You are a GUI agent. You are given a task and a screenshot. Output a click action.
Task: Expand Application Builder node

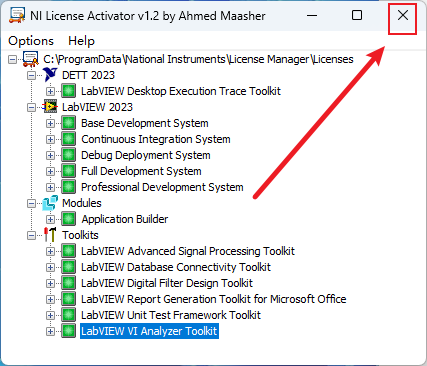[x=50, y=219]
